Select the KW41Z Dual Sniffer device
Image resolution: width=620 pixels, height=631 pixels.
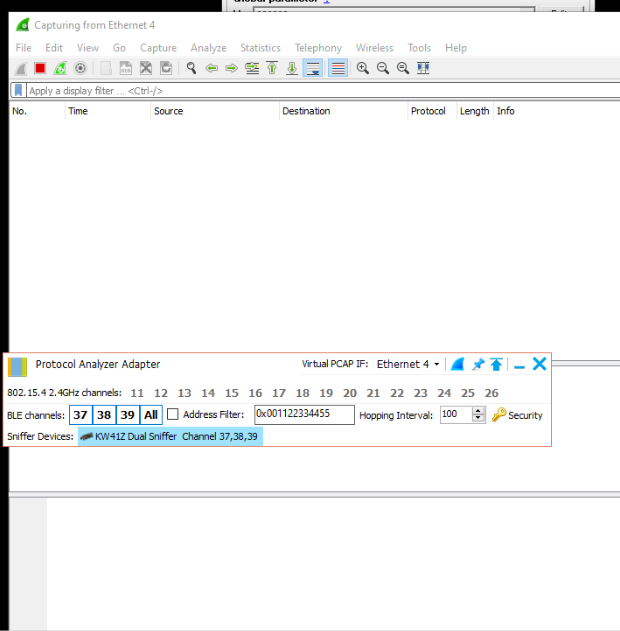171,437
